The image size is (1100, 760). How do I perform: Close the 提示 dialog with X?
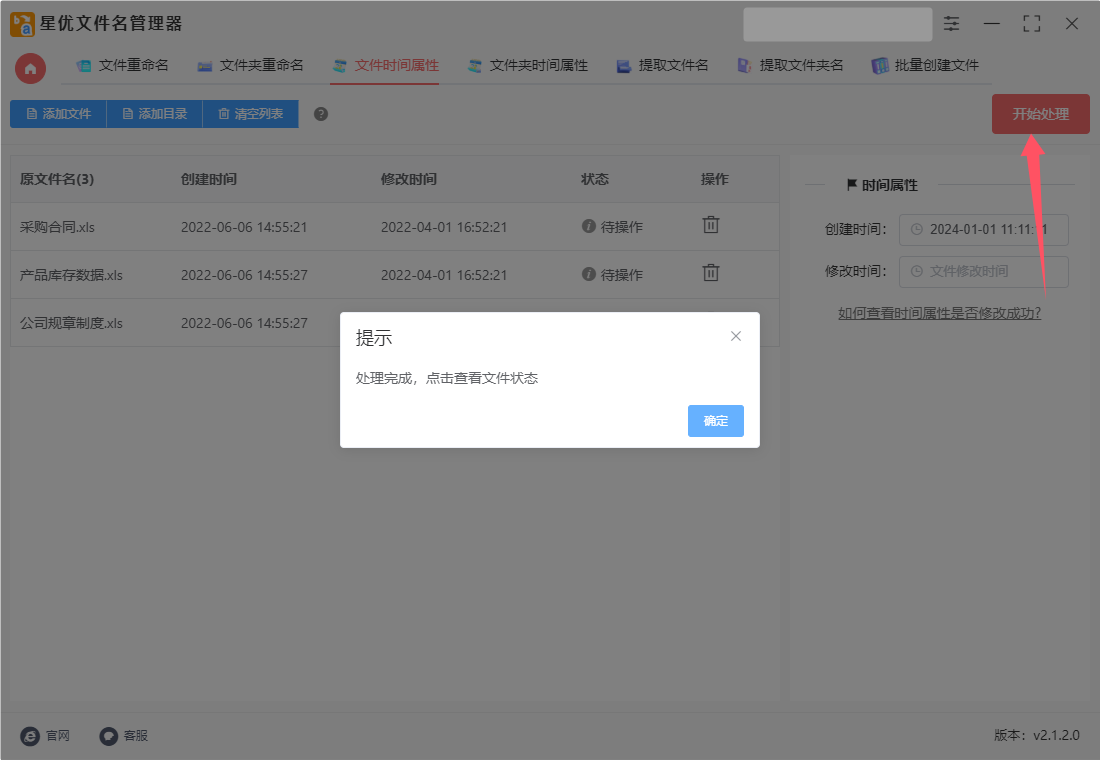[x=735, y=336]
